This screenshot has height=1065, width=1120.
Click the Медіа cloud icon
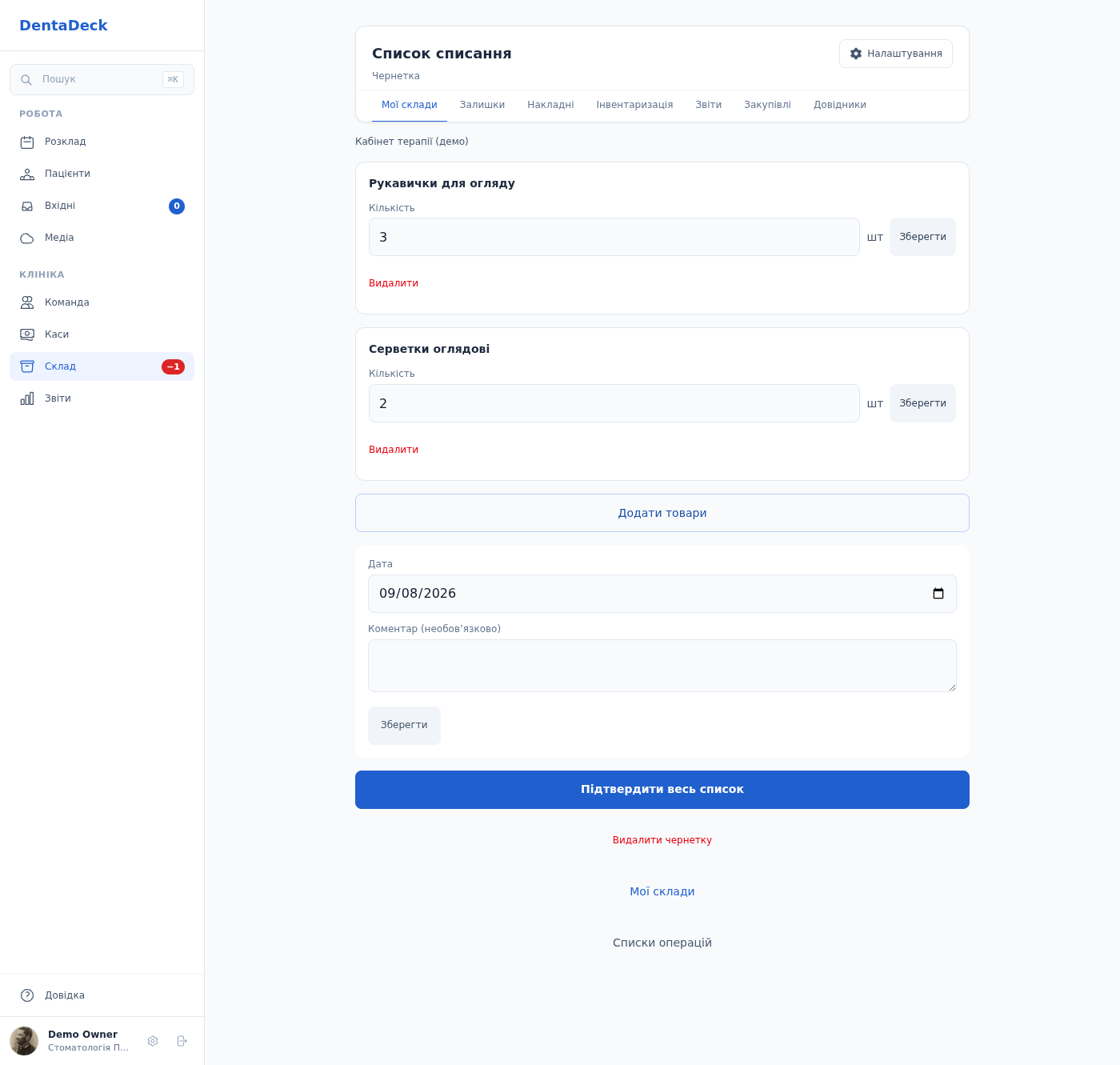(27, 238)
